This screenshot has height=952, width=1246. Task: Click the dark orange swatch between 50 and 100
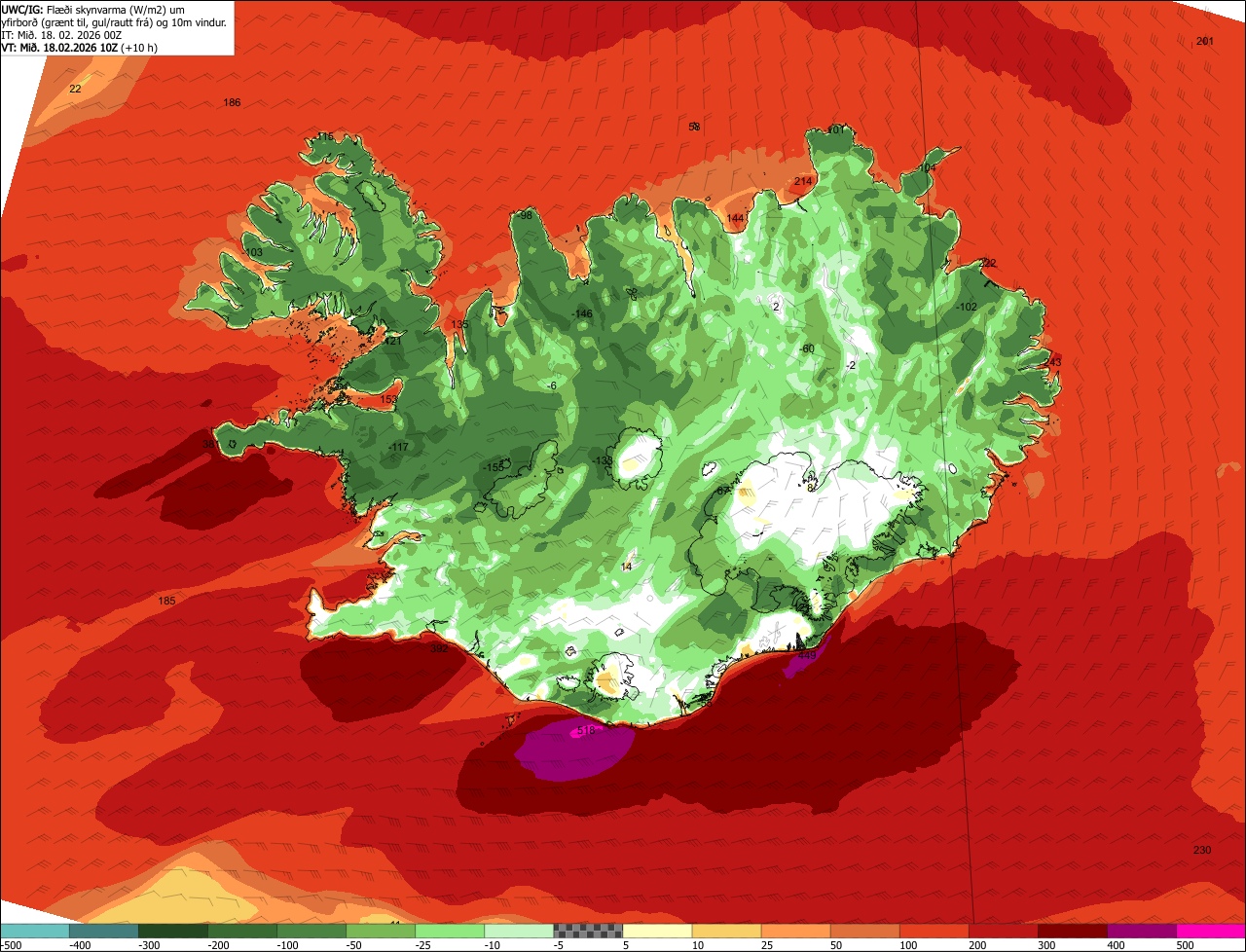pos(863,931)
